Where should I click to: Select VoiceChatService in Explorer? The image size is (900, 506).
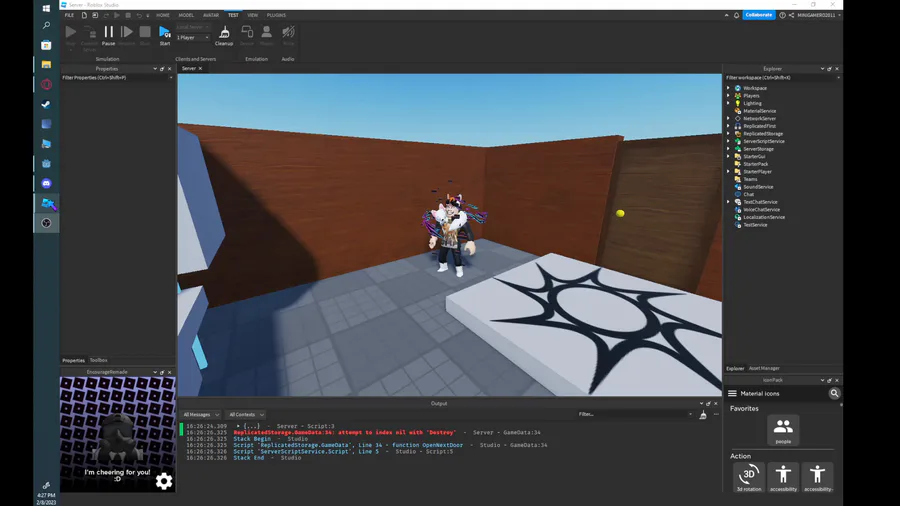pyautogui.click(x=761, y=209)
